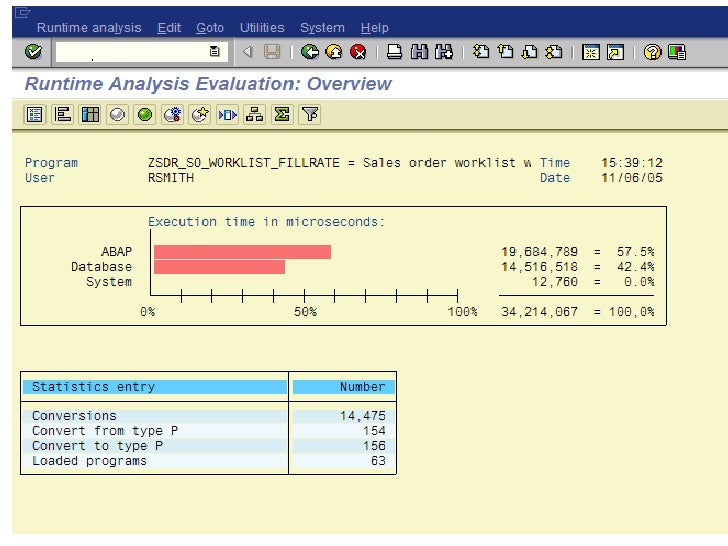The height and width of the screenshot is (546, 728).
Task: Click the funnel filter icon
Action: (x=310, y=114)
